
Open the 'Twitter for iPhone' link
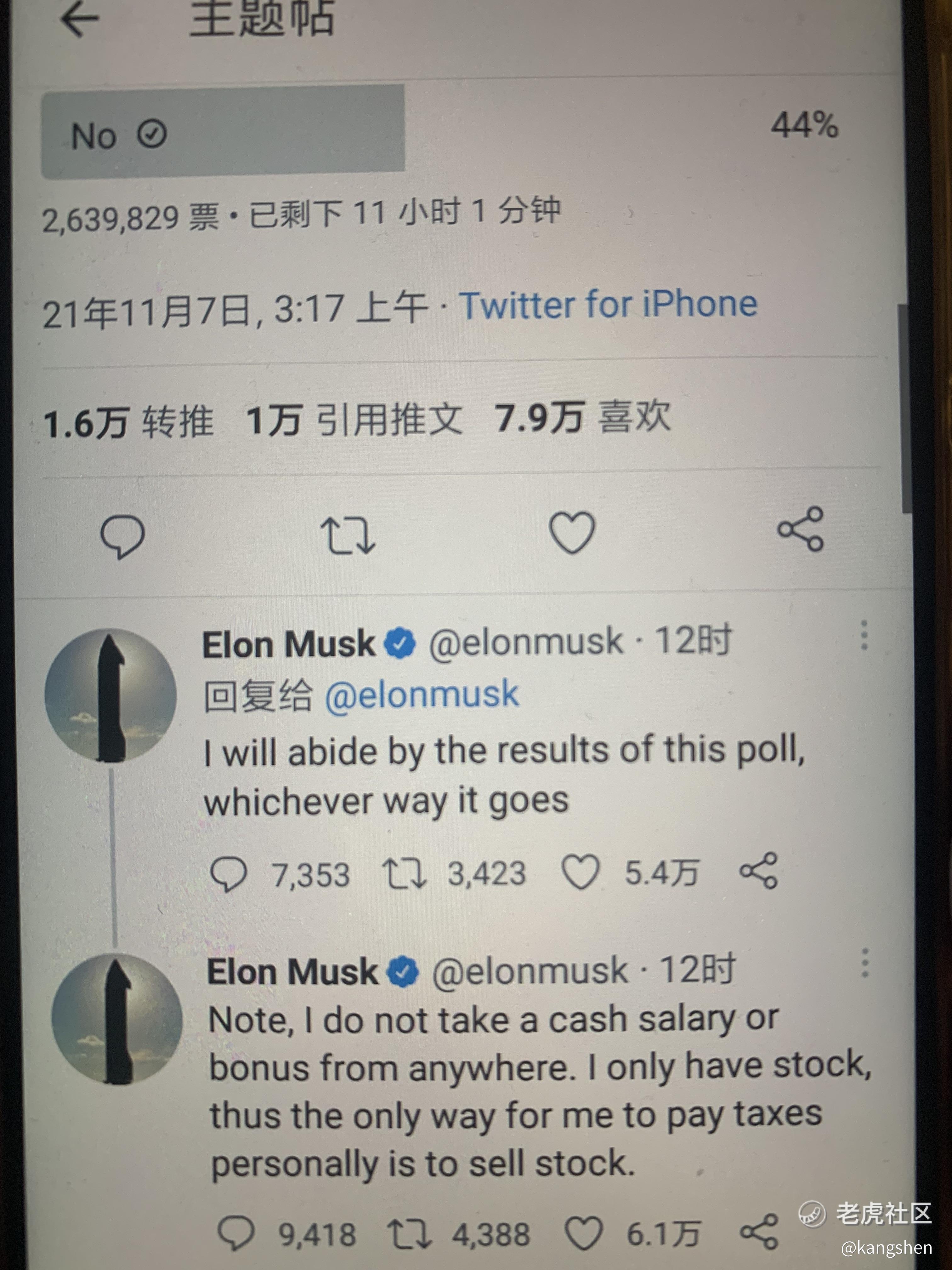click(x=608, y=304)
